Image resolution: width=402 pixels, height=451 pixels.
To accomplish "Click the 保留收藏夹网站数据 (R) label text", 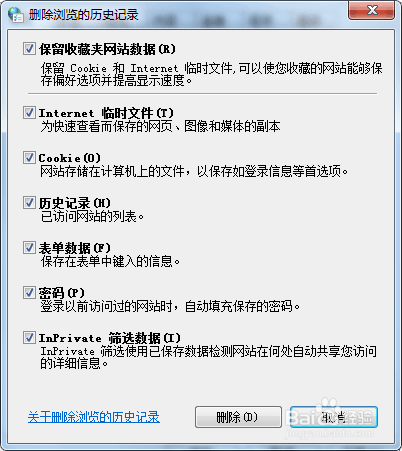I will [x=107, y=49].
